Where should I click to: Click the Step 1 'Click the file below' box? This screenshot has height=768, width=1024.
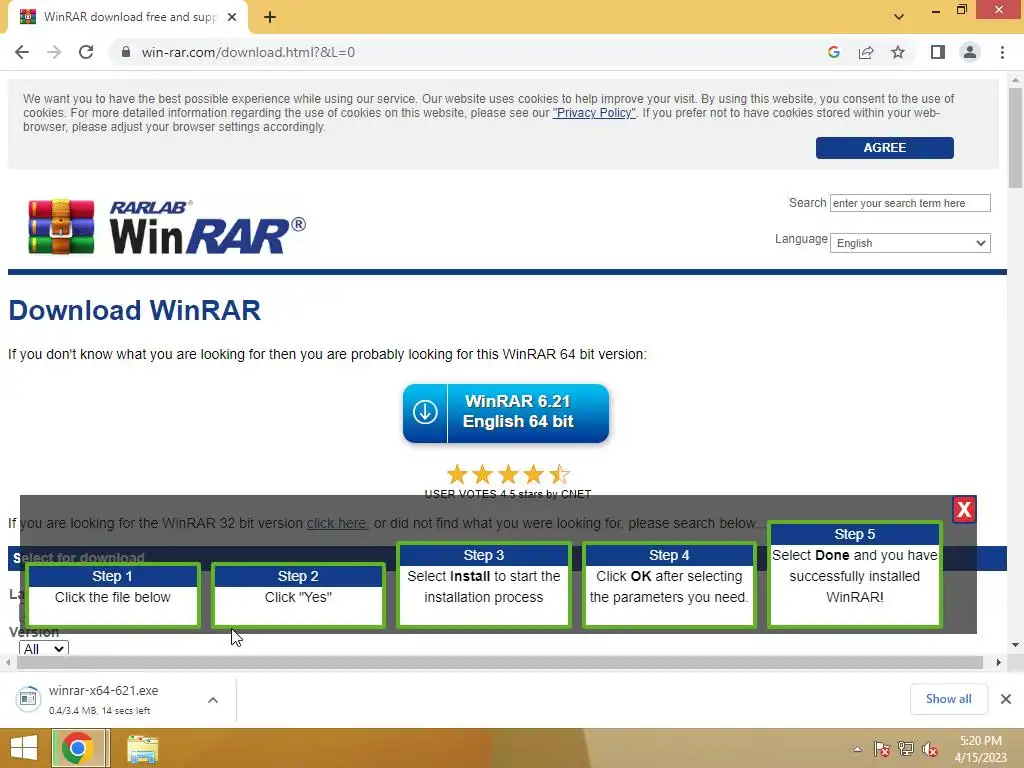[112, 595]
